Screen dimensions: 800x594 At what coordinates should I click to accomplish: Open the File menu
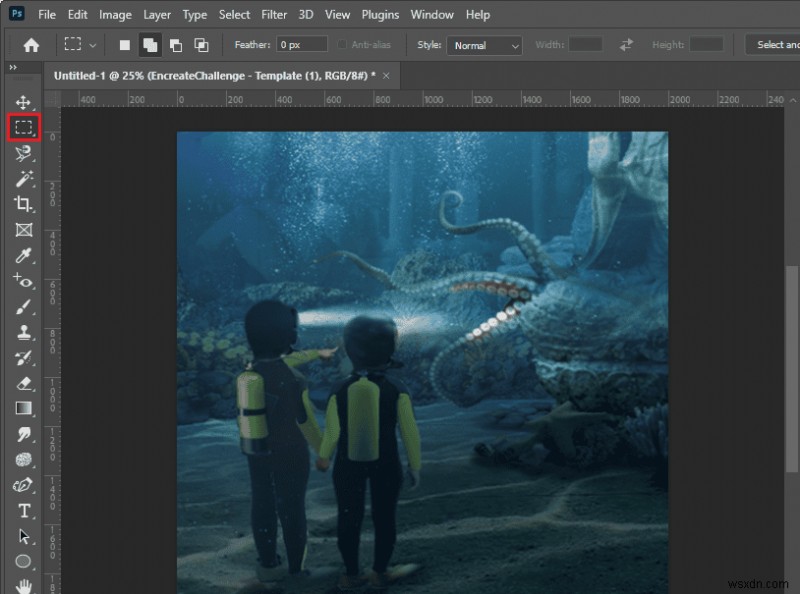pos(47,15)
